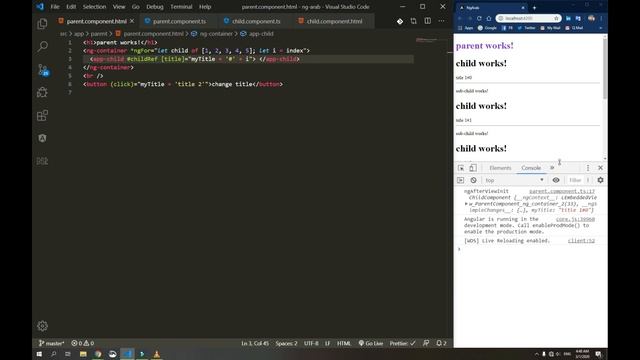Open the Manage gear in VS Code

[42, 326]
